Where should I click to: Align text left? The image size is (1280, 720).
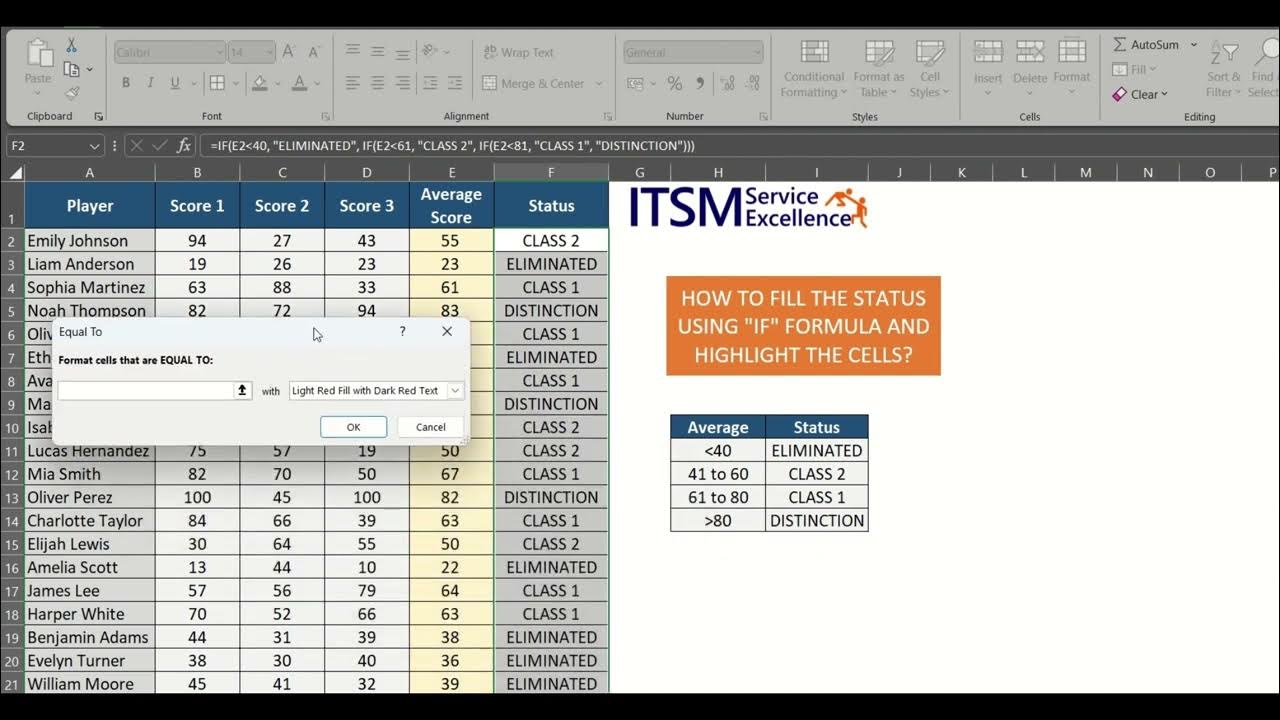click(353, 83)
